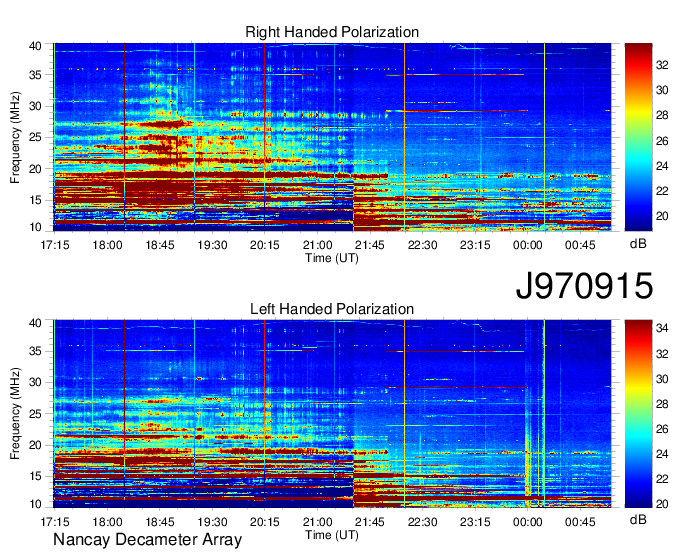Click the 35 MHz tick on Right Handed plot
This screenshot has height=552, width=680.
pos(35,75)
